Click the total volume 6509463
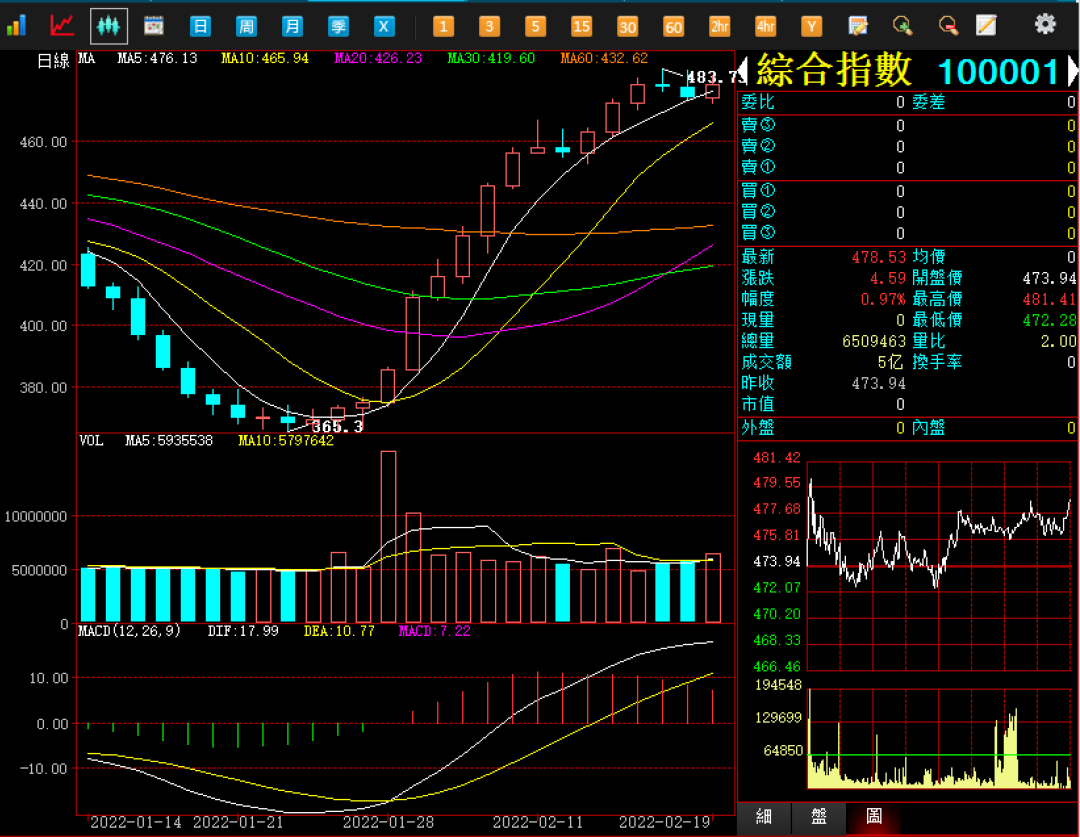Viewport: 1080px width, 837px height. pos(874,342)
